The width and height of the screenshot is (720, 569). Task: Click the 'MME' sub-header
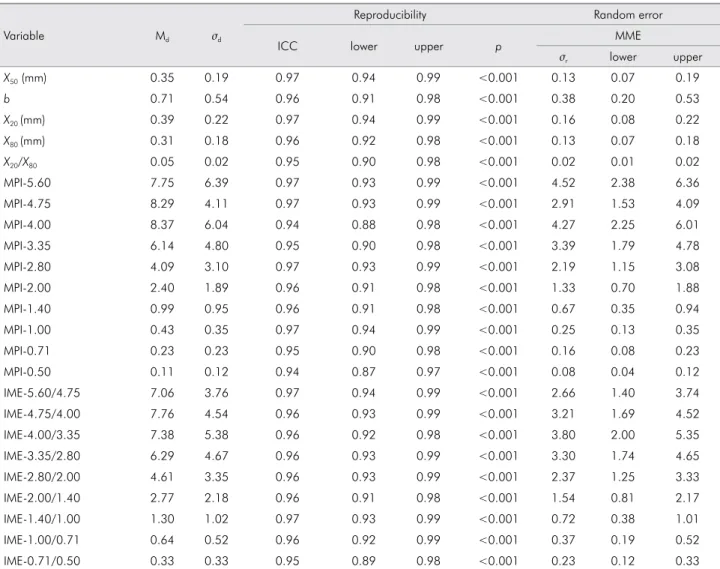(x=628, y=36)
